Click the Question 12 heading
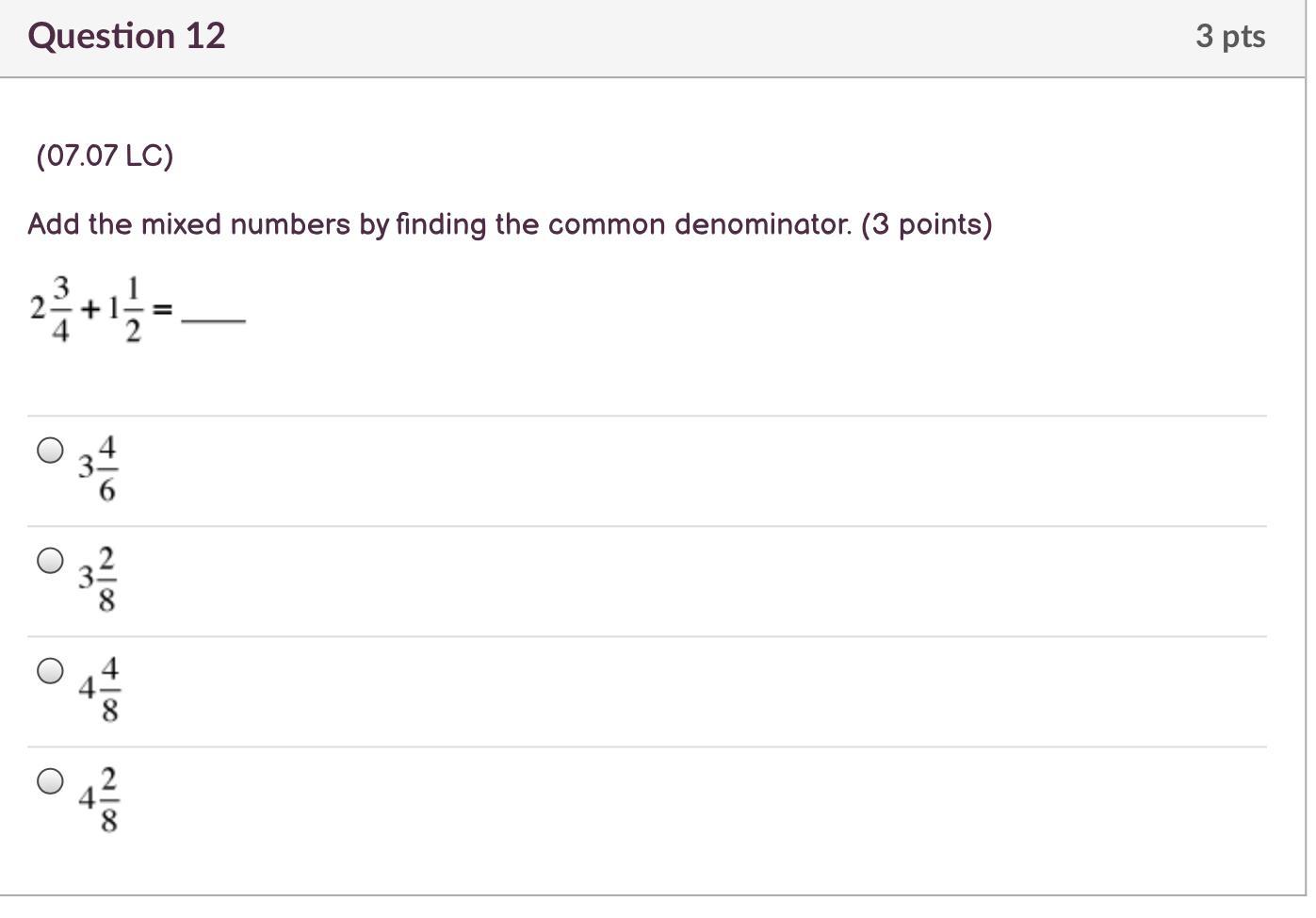The height and width of the screenshot is (918, 1316). [x=127, y=36]
